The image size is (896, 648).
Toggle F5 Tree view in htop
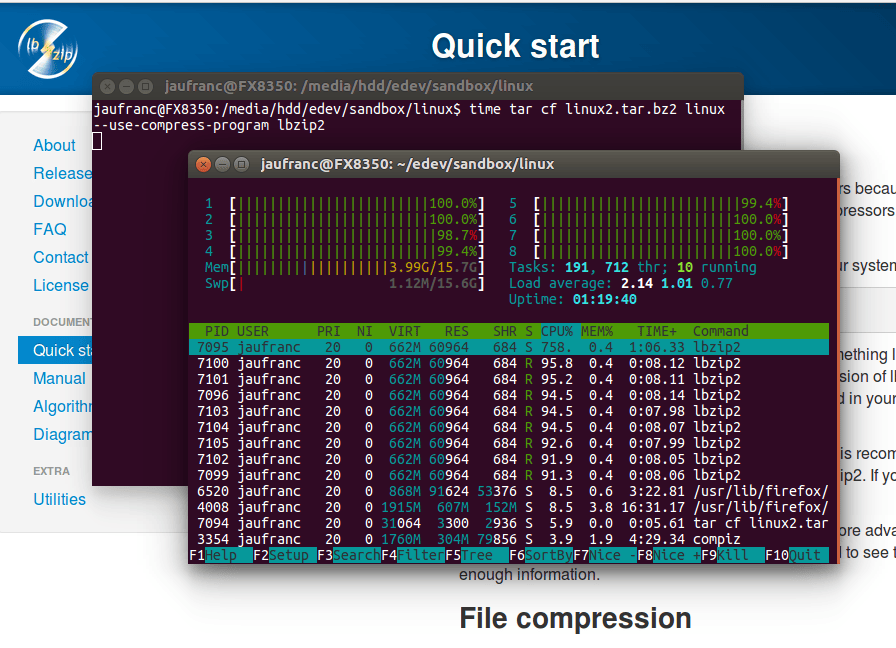tap(477, 555)
